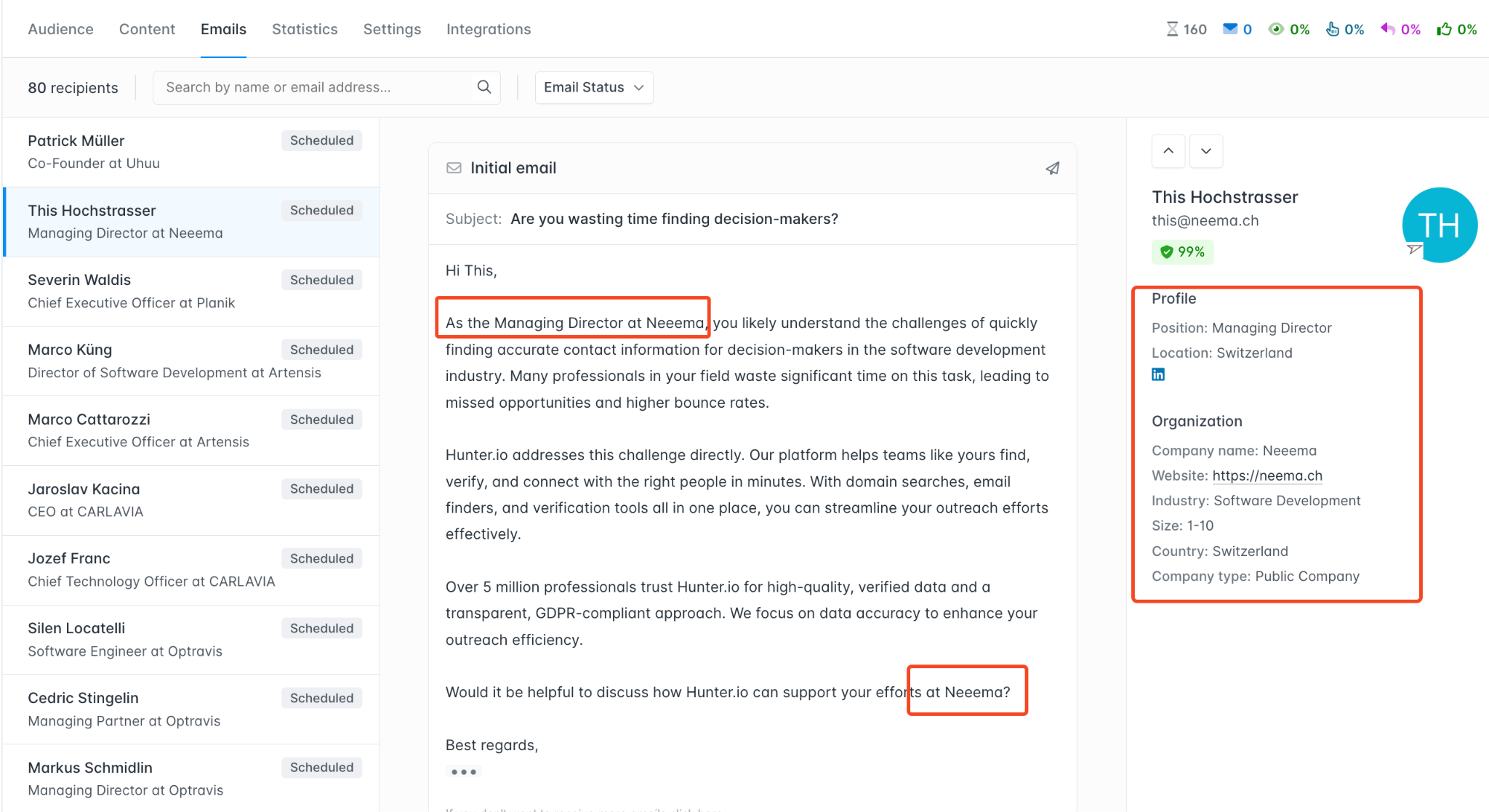Click the hourglass pending count icon
1489x812 pixels.
coord(1172,29)
